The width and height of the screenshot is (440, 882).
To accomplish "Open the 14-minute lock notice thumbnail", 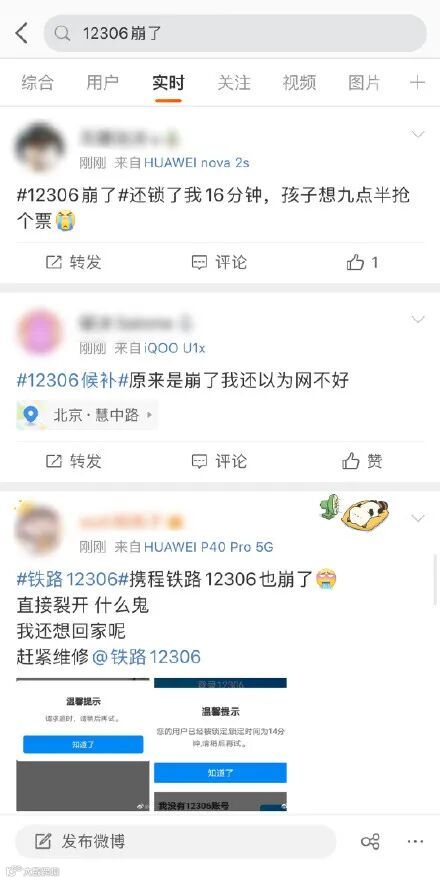I will point(220,744).
